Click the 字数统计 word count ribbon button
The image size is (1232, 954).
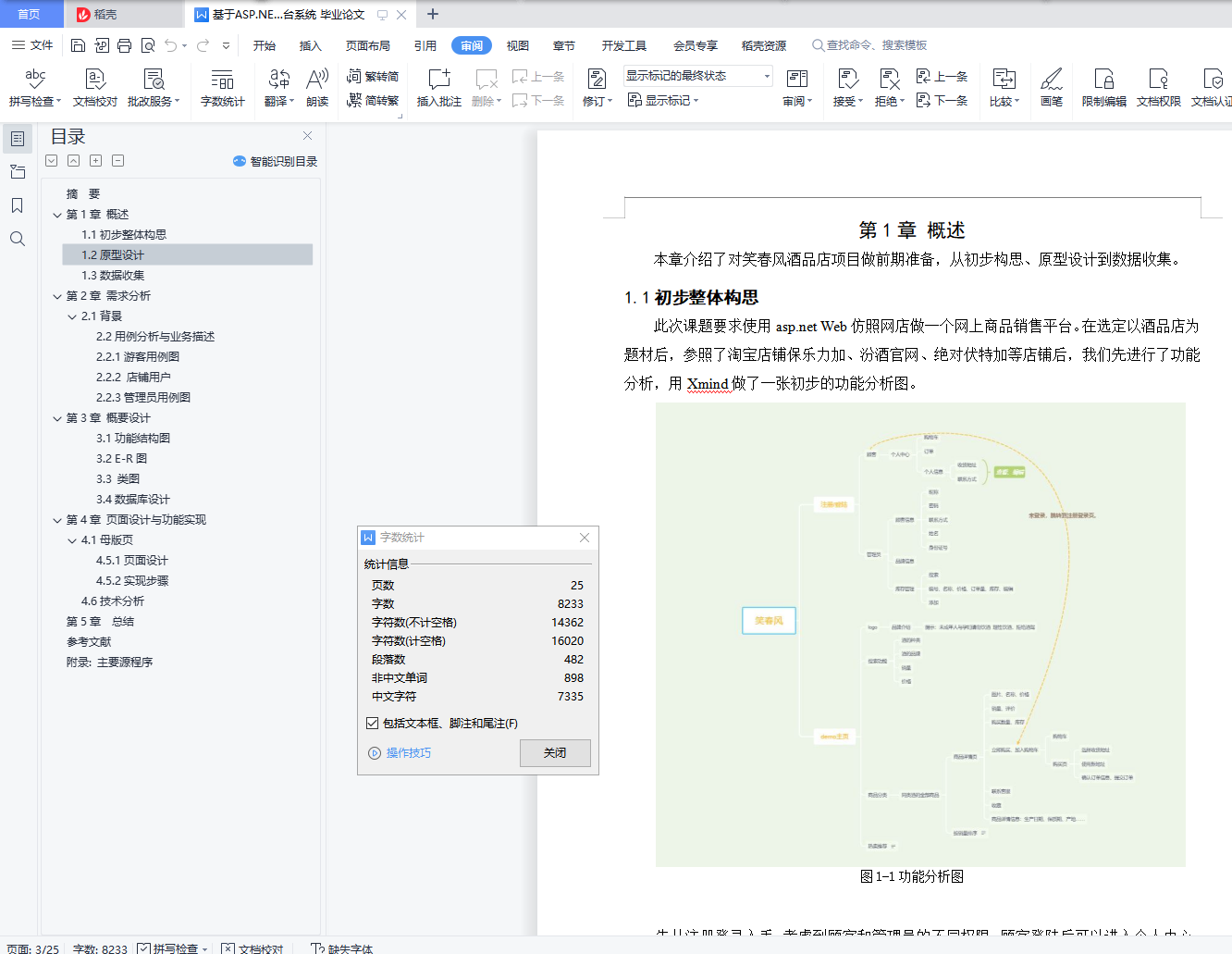pyautogui.click(x=223, y=87)
